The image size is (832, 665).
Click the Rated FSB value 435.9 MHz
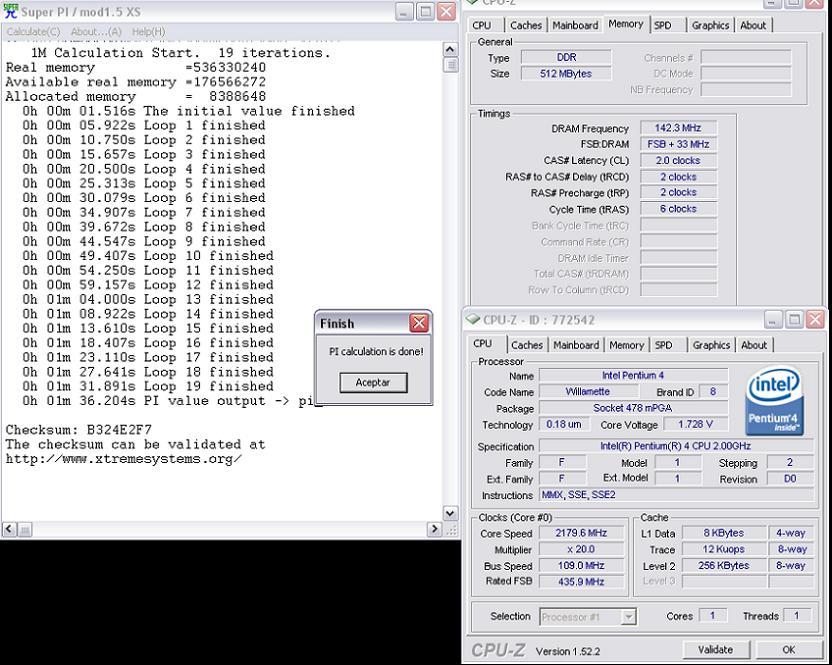pos(581,582)
